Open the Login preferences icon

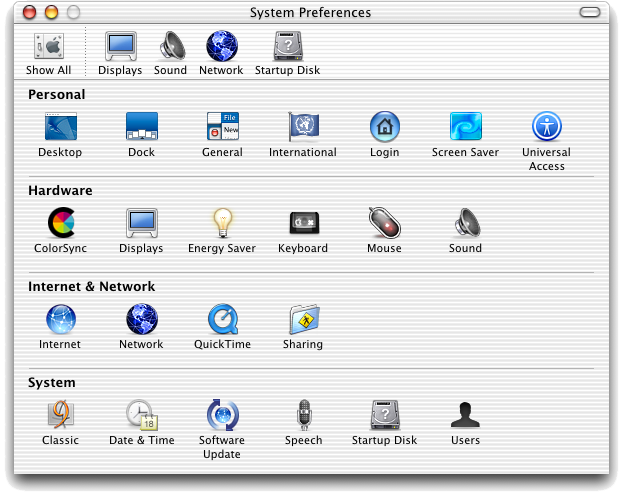pos(385,126)
